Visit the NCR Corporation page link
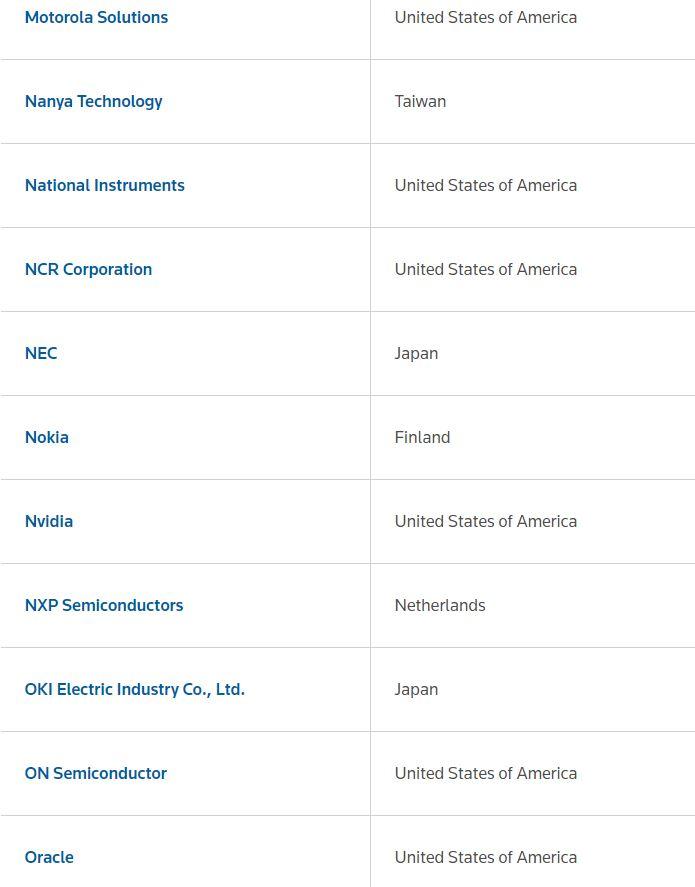The width and height of the screenshot is (695, 887). (88, 269)
